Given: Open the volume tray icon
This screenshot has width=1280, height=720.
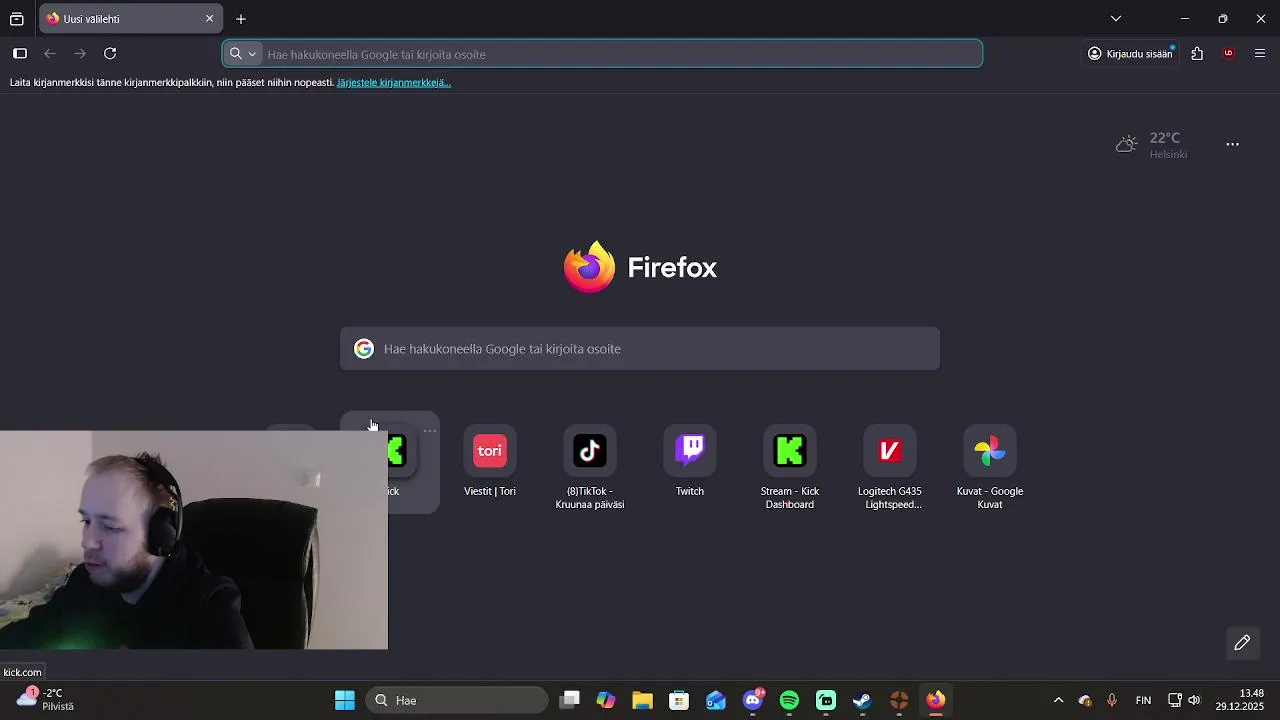Looking at the screenshot, I should [x=1194, y=700].
